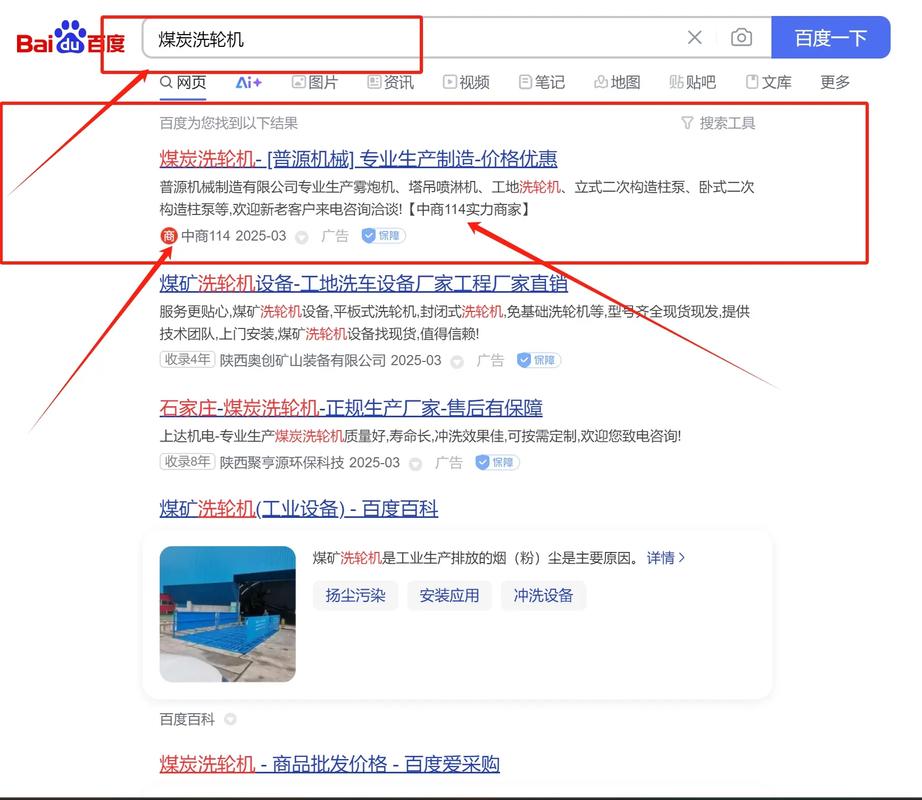The image size is (922, 800).
Task: Click 中商114 source name
Action: tap(205, 236)
